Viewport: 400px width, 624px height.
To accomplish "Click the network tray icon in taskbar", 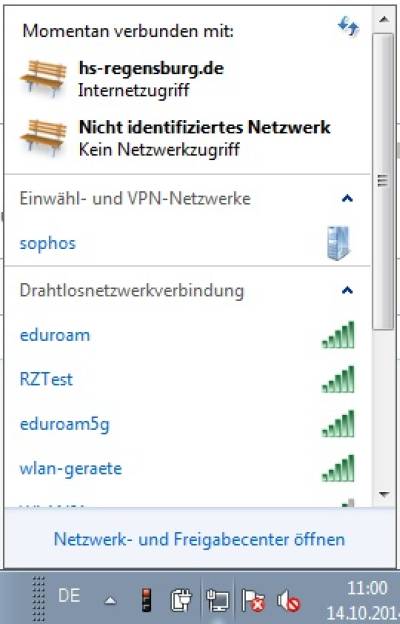I will [218, 600].
